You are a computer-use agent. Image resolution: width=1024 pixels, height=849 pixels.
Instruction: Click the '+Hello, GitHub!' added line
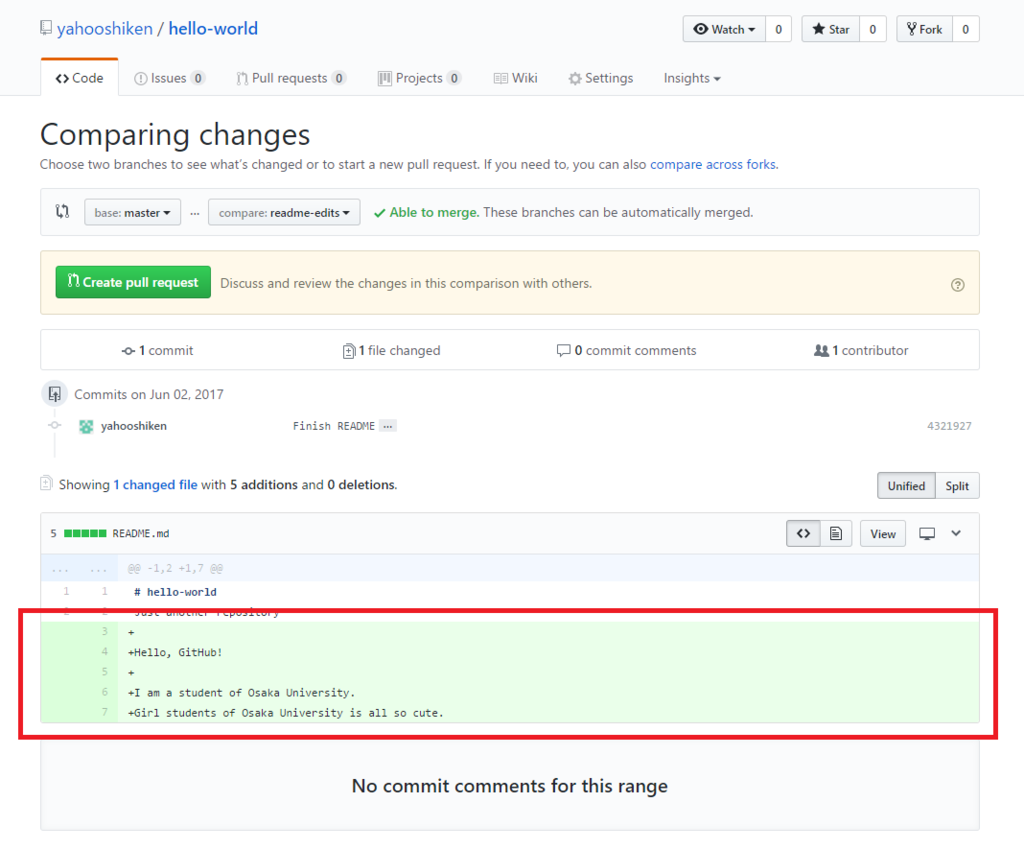(175, 652)
